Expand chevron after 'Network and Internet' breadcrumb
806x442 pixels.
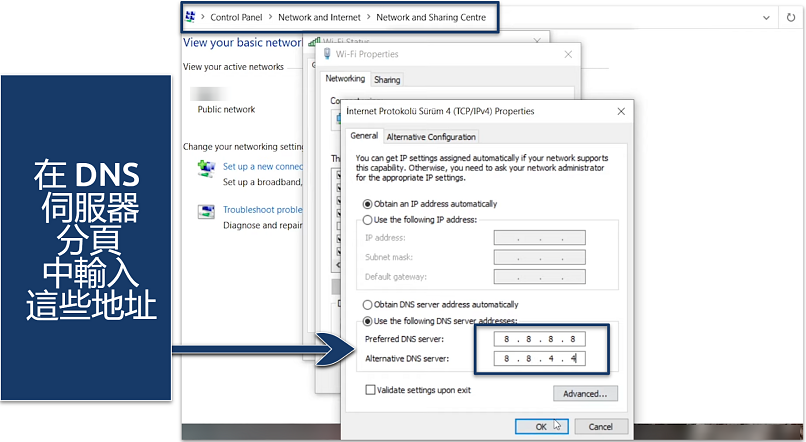[368, 17]
